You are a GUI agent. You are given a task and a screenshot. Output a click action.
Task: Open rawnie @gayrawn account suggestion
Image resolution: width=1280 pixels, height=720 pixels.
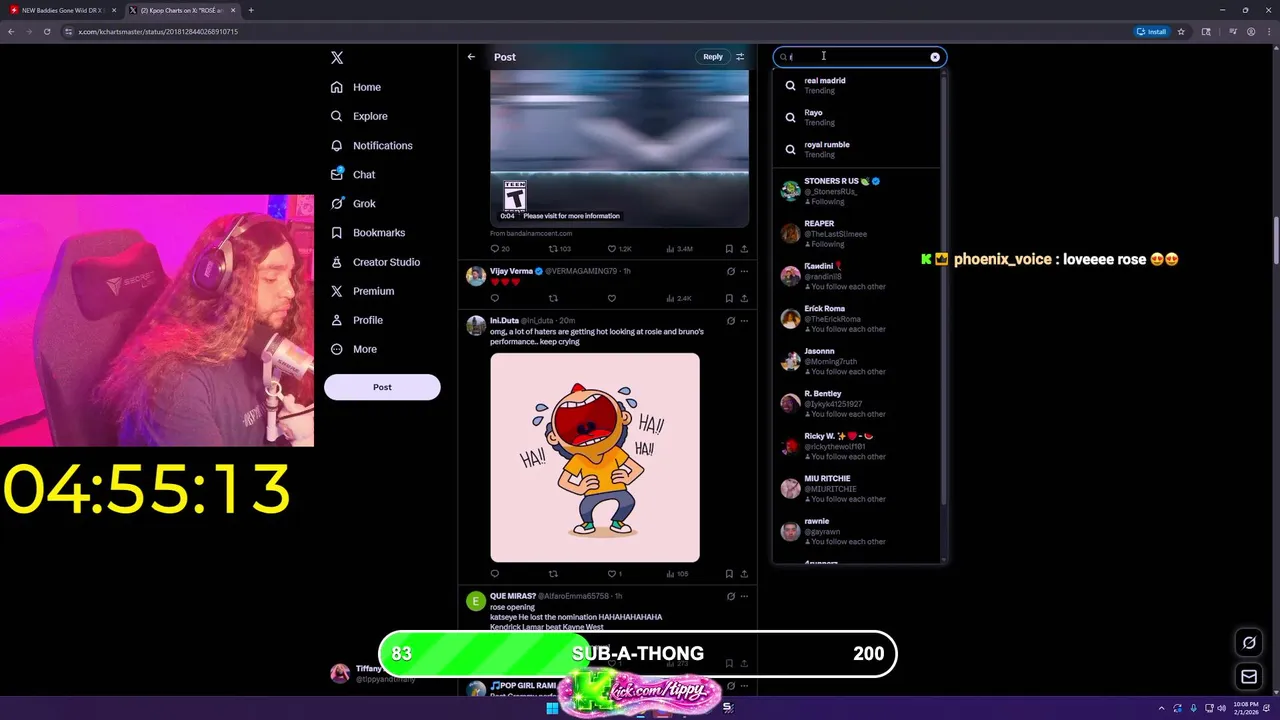coord(858,531)
